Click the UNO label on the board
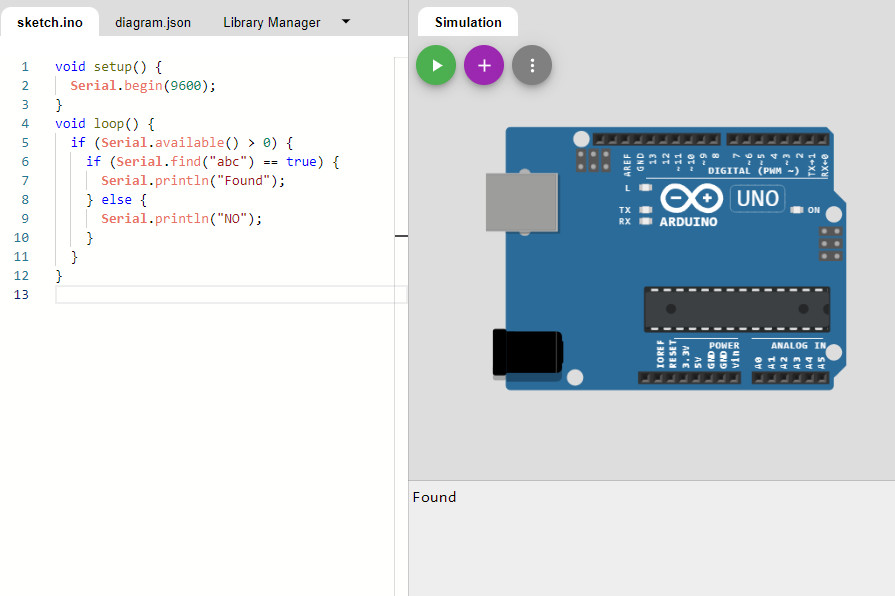This screenshot has height=596, width=895. pyautogui.click(x=757, y=199)
